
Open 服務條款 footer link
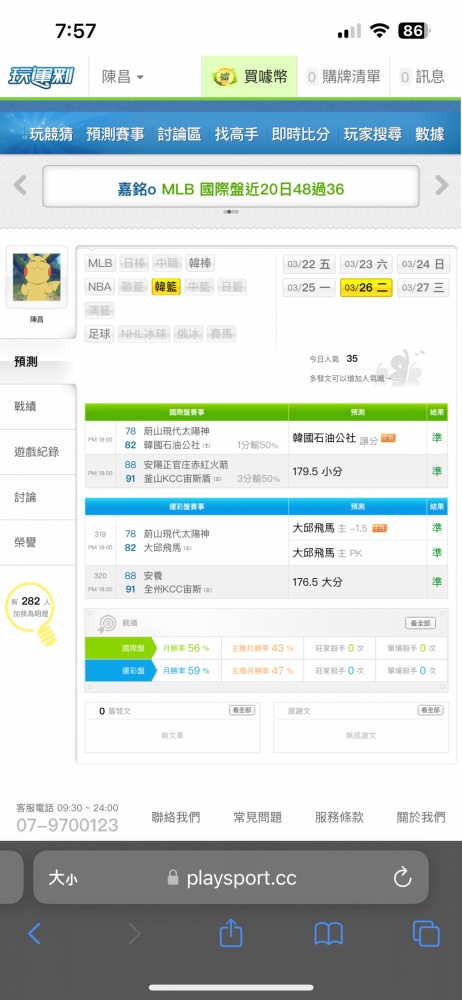[339, 817]
